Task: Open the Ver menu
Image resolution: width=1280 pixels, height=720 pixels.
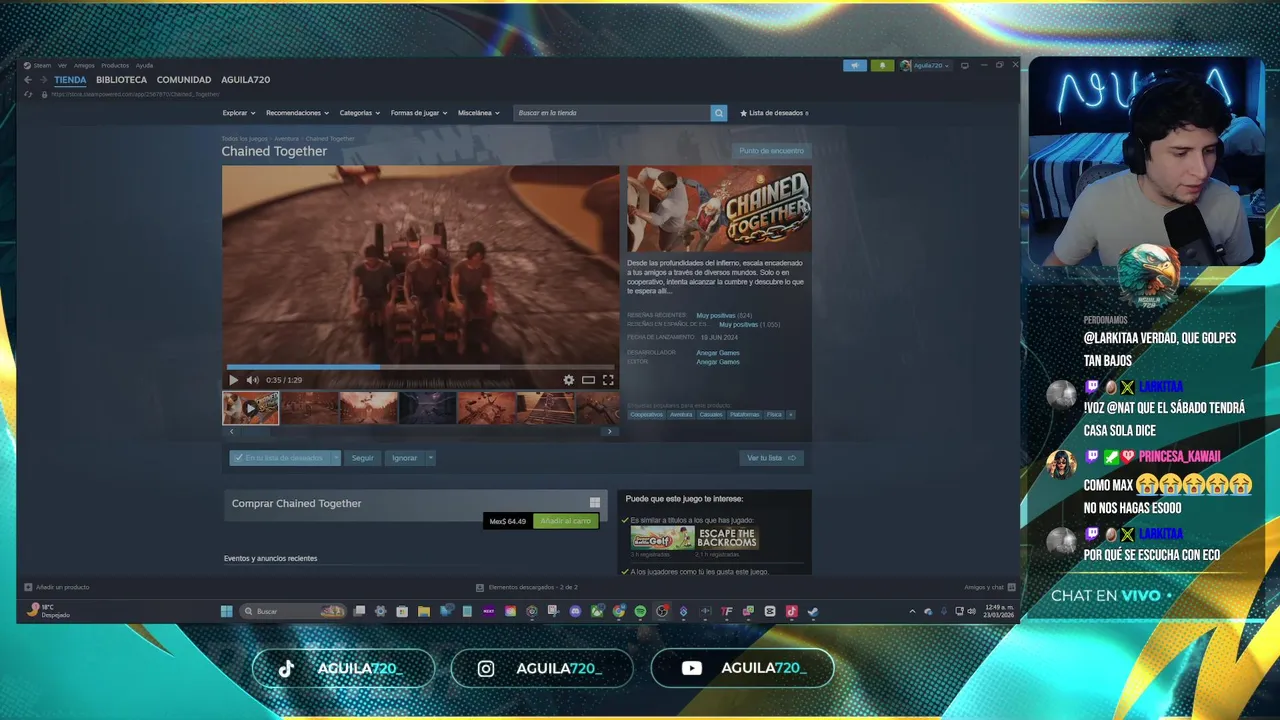Action: click(x=62, y=66)
